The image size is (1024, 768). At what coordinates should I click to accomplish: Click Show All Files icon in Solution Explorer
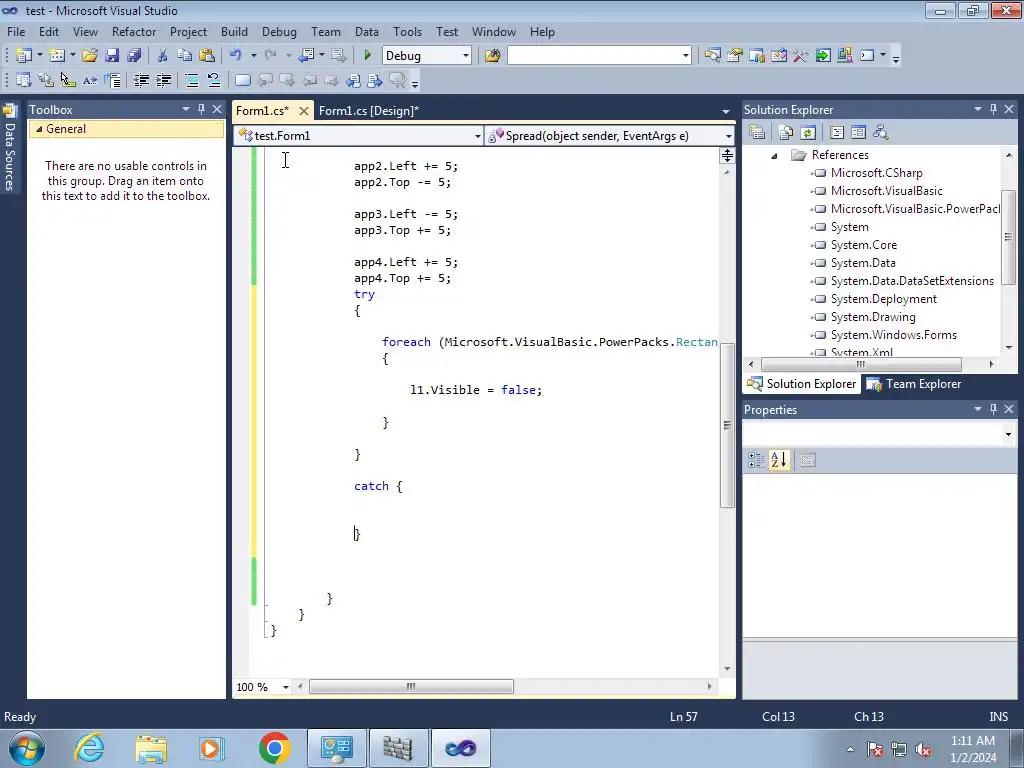coord(786,133)
